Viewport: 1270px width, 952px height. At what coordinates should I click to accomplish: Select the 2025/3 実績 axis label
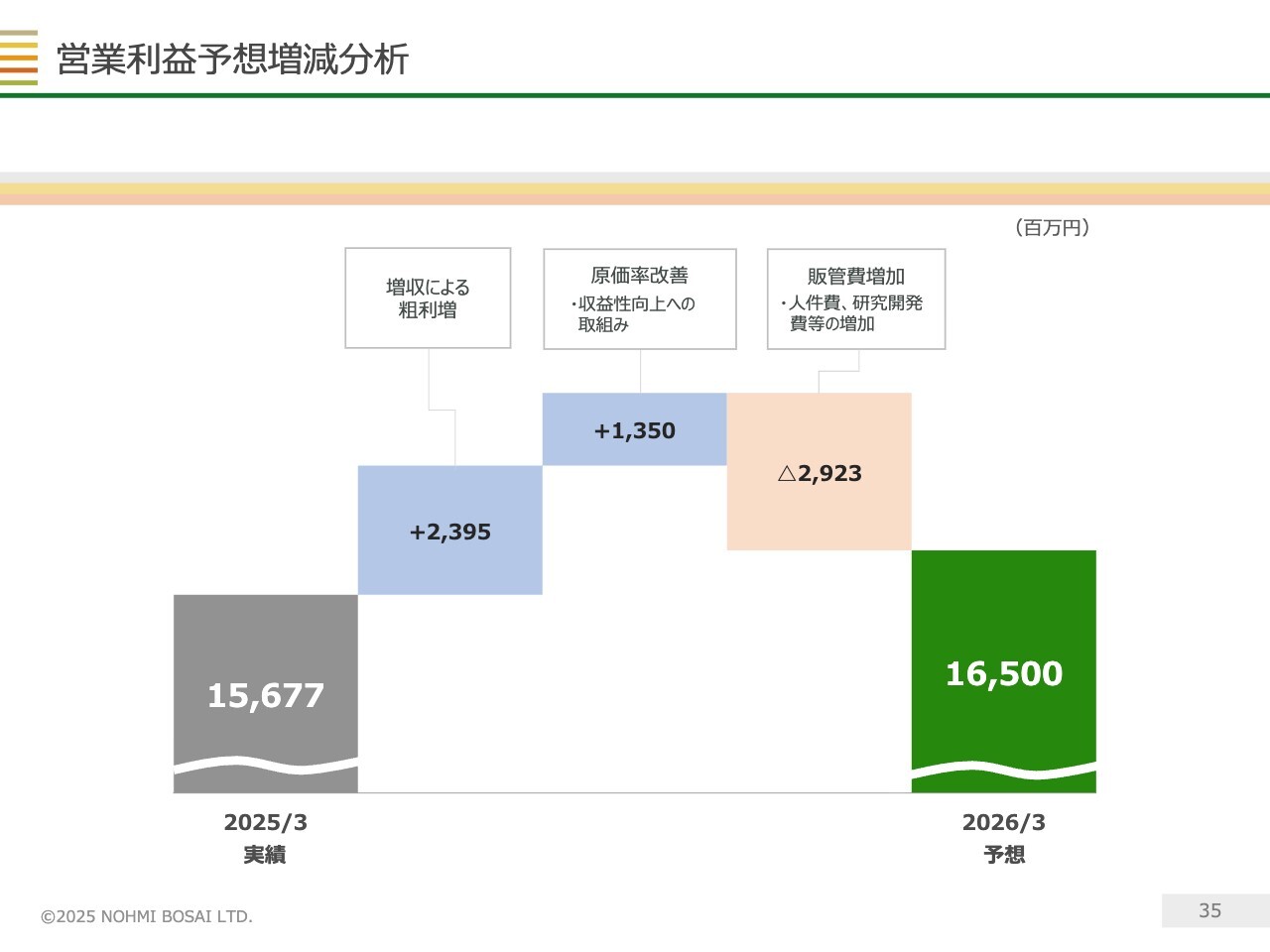pos(265,838)
